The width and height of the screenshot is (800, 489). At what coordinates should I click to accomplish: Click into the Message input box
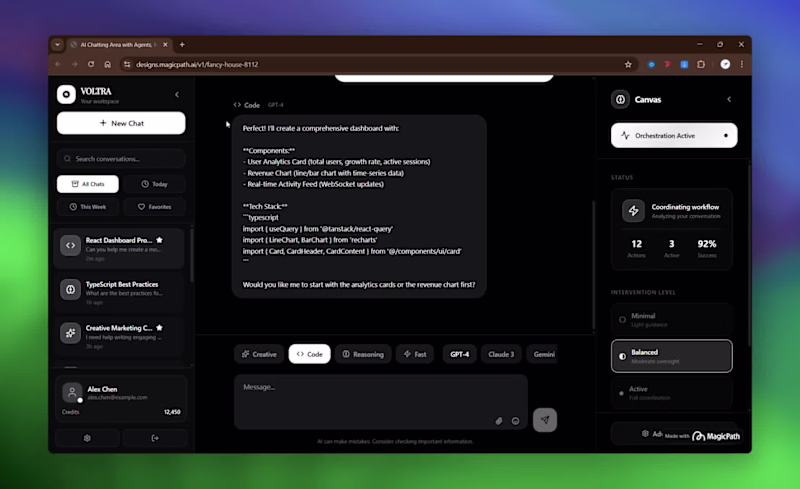tap(381, 402)
